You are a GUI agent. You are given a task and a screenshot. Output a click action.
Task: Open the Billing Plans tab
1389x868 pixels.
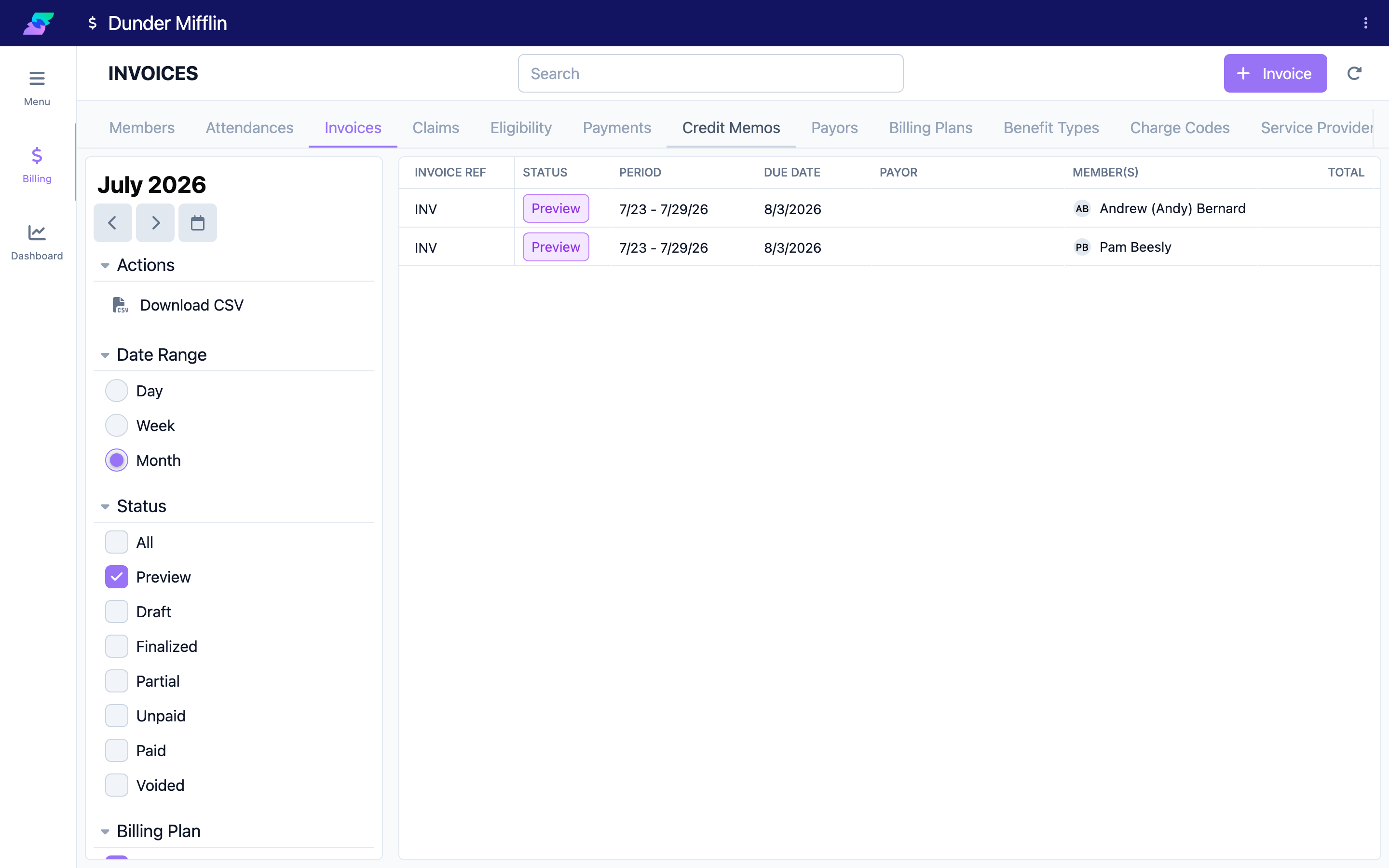(930, 127)
